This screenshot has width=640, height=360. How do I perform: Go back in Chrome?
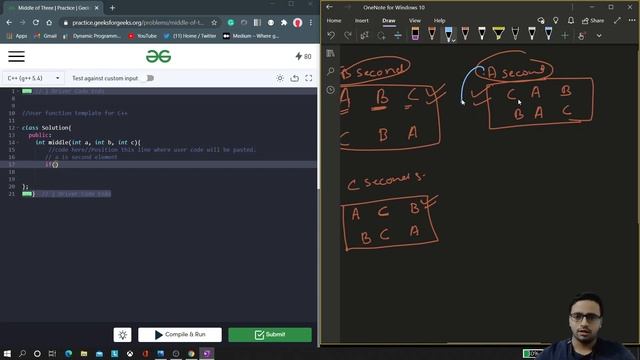point(9,22)
